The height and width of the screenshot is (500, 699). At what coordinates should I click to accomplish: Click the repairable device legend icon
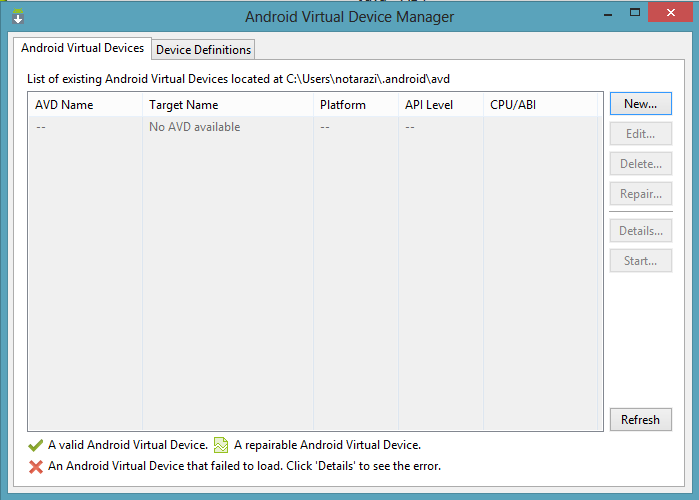221,445
